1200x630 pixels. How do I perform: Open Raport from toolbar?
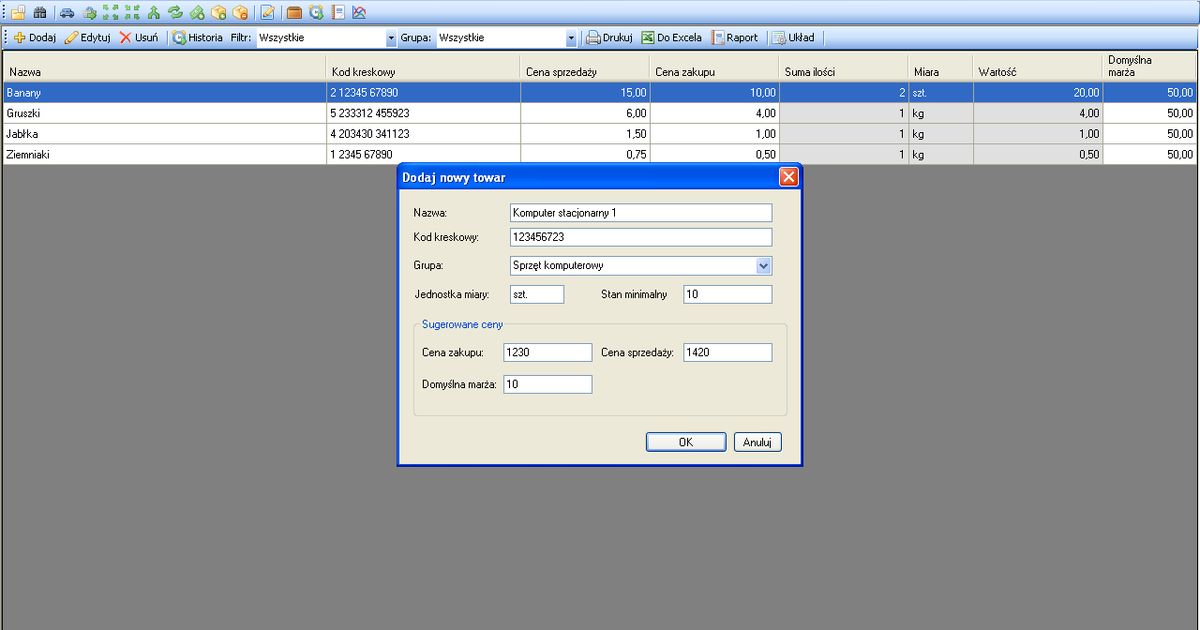tap(735, 38)
